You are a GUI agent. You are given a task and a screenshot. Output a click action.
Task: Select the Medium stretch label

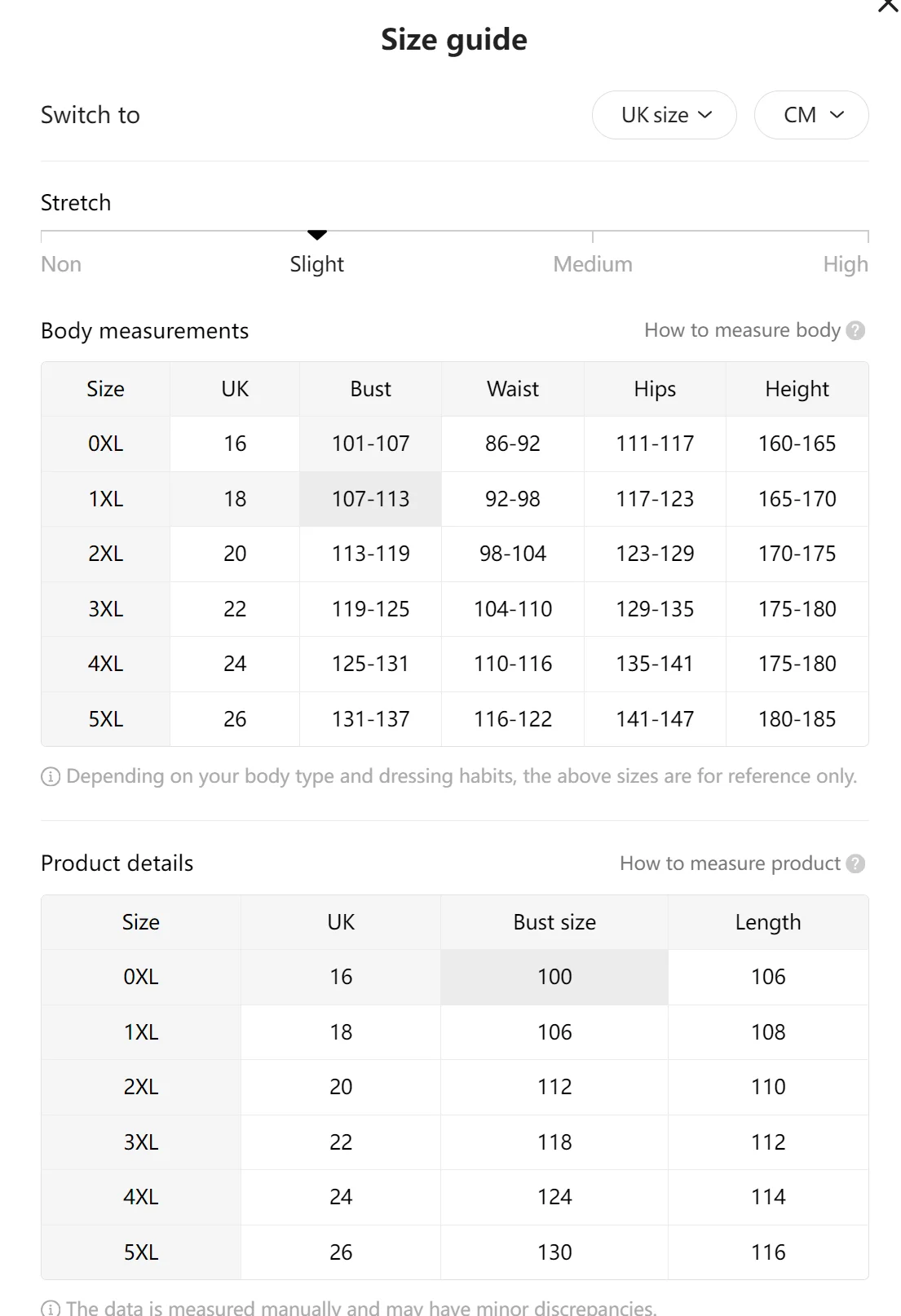(593, 264)
